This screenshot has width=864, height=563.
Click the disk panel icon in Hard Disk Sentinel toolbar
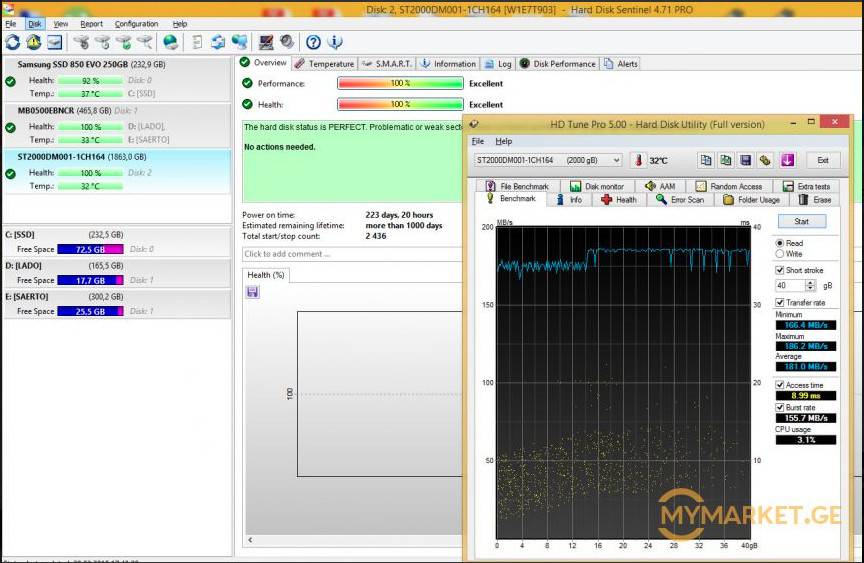[54, 42]
